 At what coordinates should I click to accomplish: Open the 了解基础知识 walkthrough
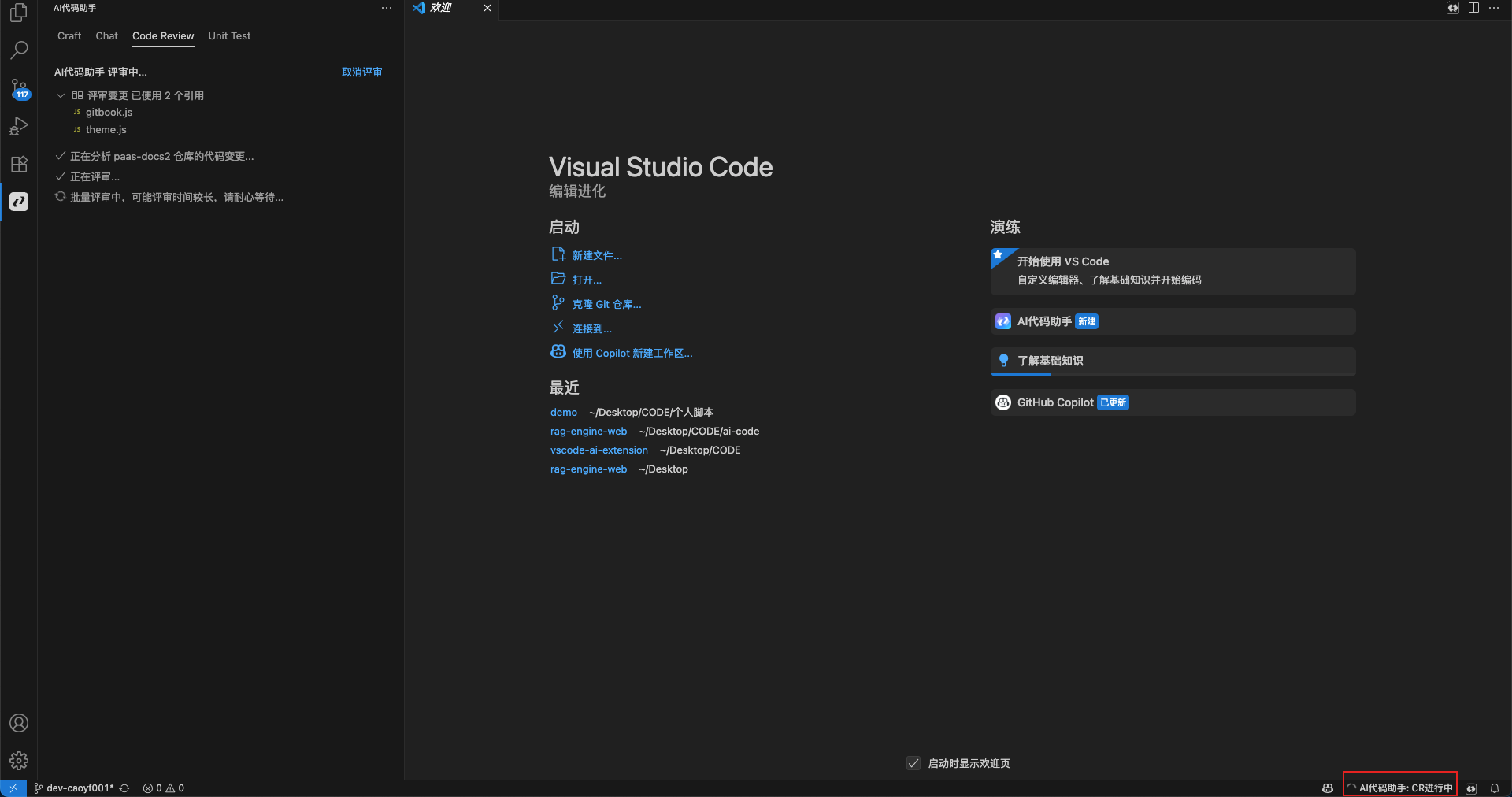tap(1173, 361)
